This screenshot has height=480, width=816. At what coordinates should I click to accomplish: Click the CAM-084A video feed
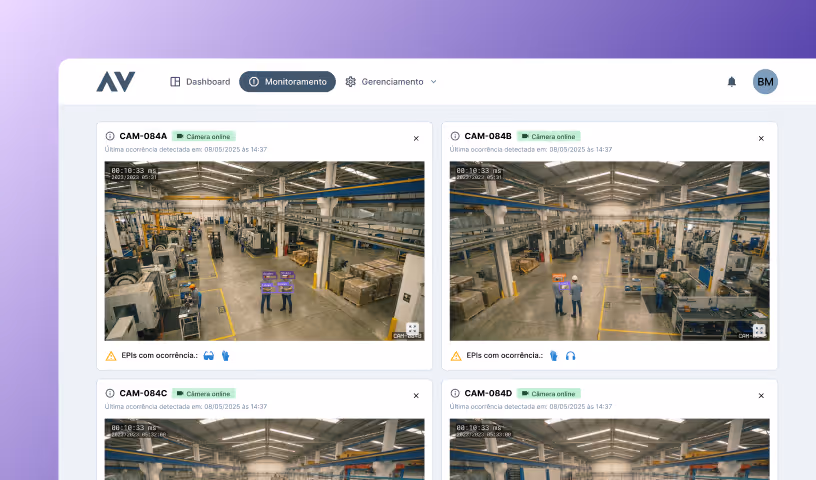264,251
